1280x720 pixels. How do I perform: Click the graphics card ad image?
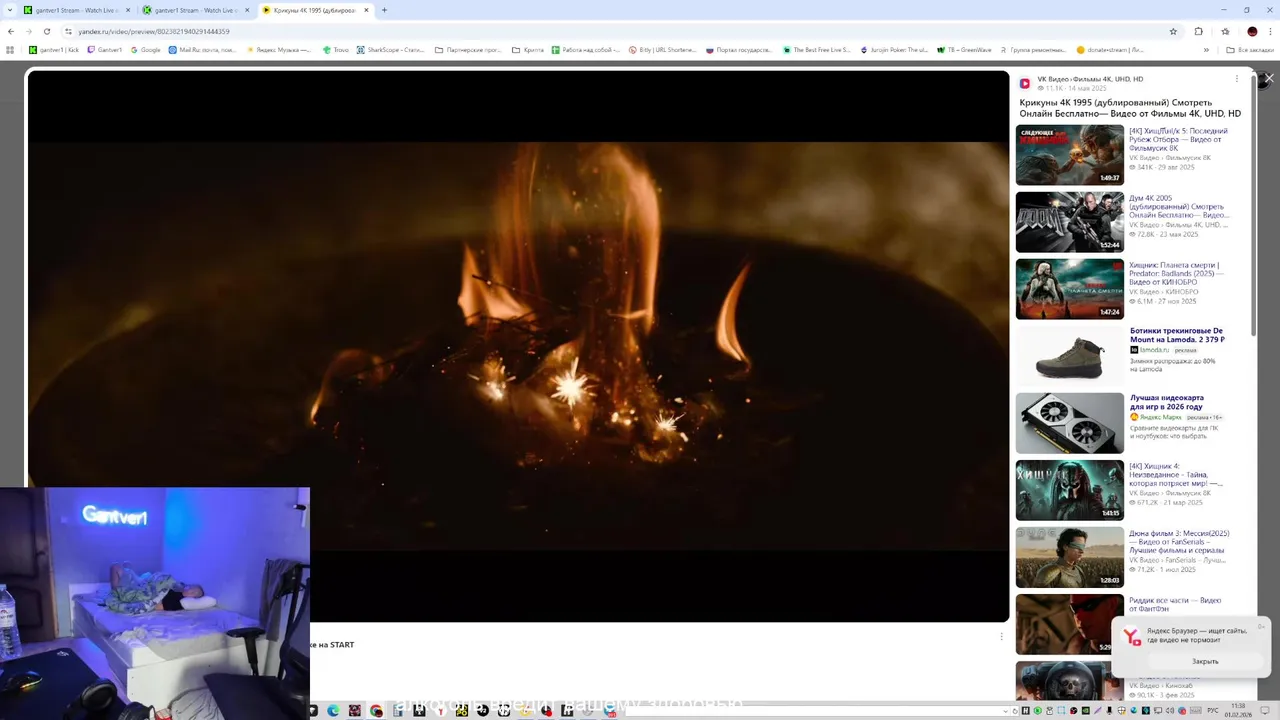[1070, 423]
